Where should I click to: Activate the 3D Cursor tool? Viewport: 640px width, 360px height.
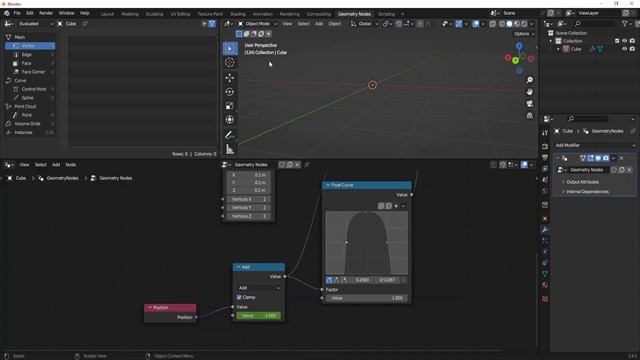pos(230,62)
